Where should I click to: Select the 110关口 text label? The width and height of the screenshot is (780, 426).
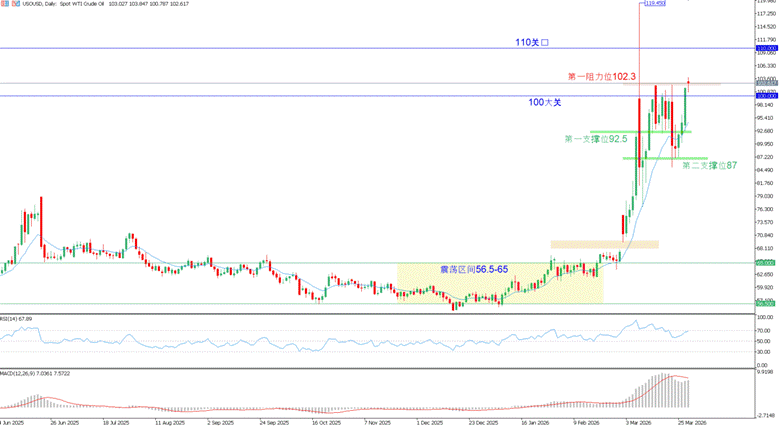coord(533,42)
